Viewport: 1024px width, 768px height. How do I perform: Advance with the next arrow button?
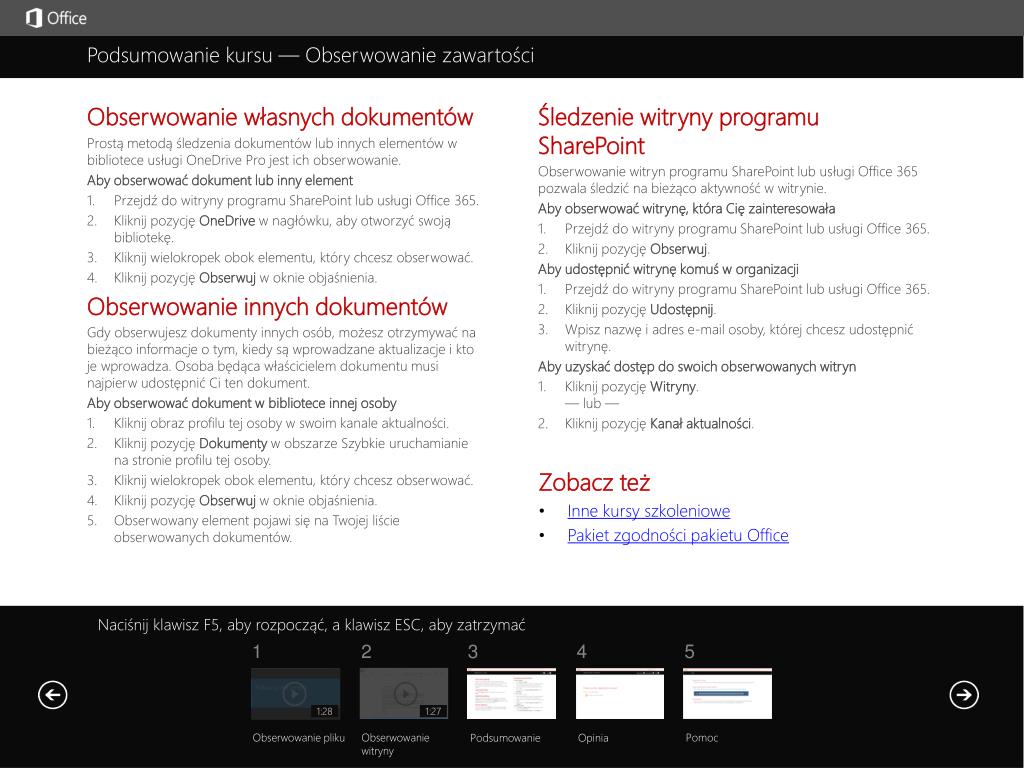[964, 694]
